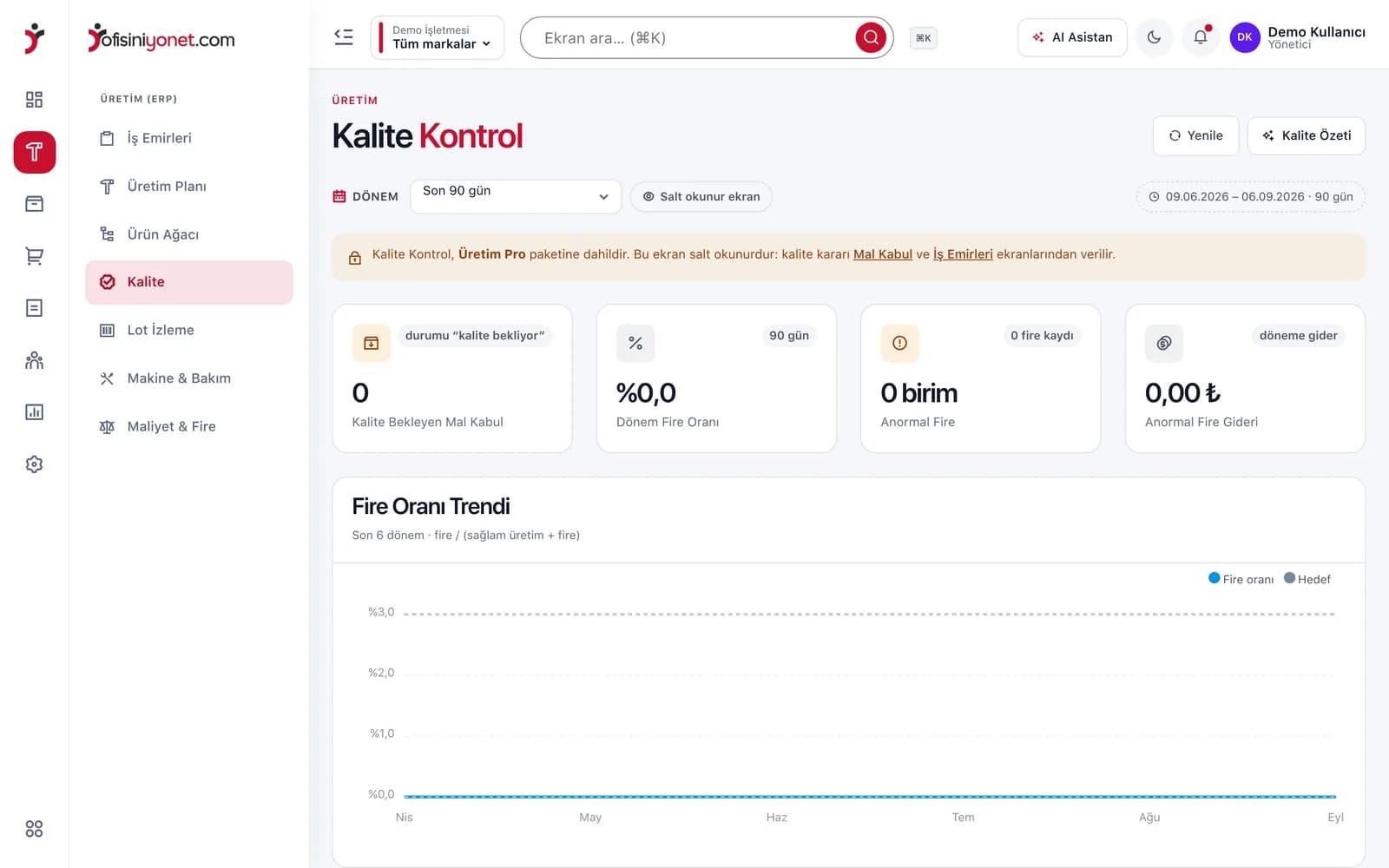Open İş Emirleri menu item
The height and width of the screenshot is (868, 1389).
point(189,138)
